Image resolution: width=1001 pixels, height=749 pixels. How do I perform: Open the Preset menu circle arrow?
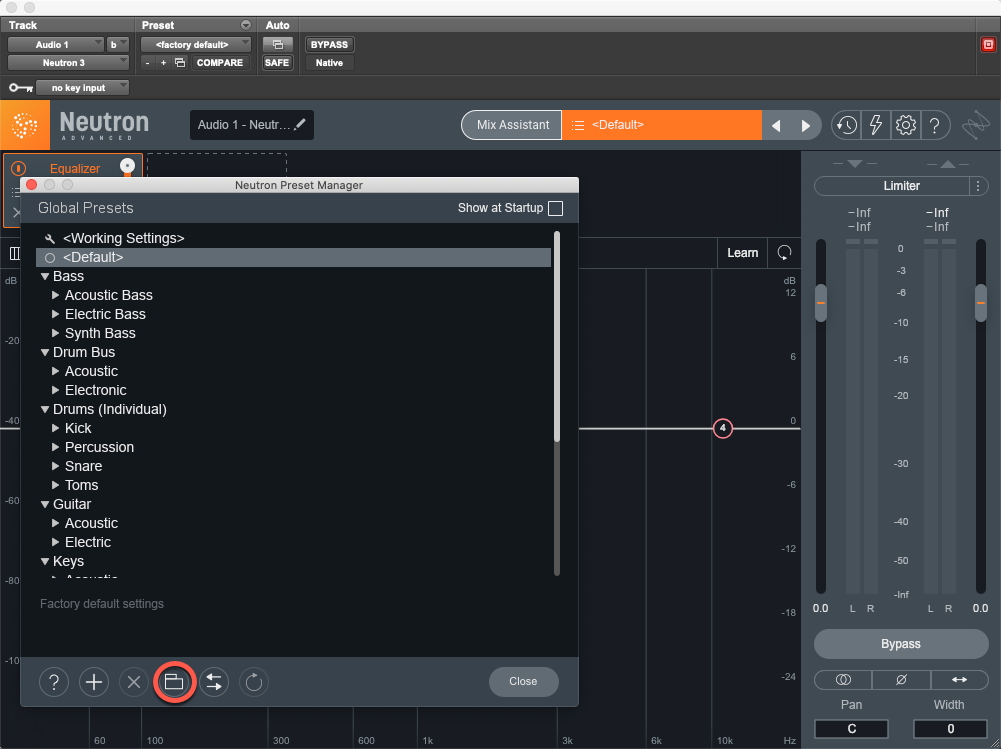coord(246,25)
